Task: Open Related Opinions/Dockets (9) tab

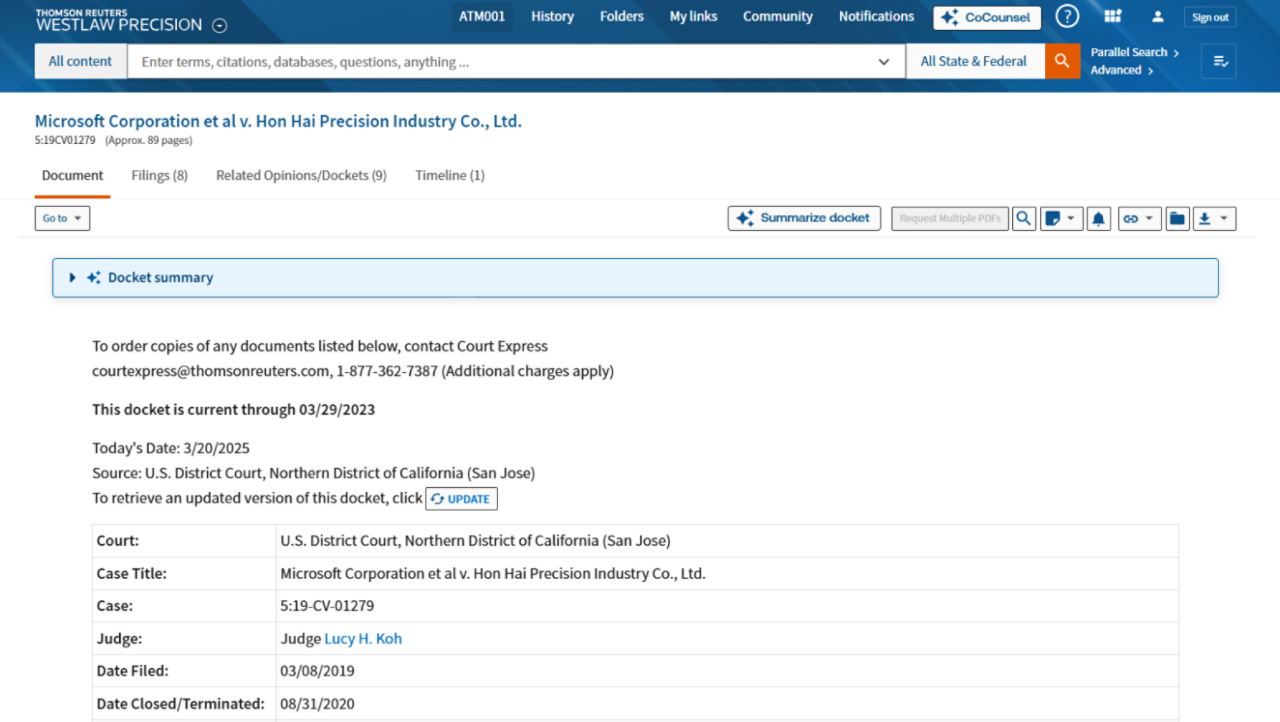Action: point(301,175)
